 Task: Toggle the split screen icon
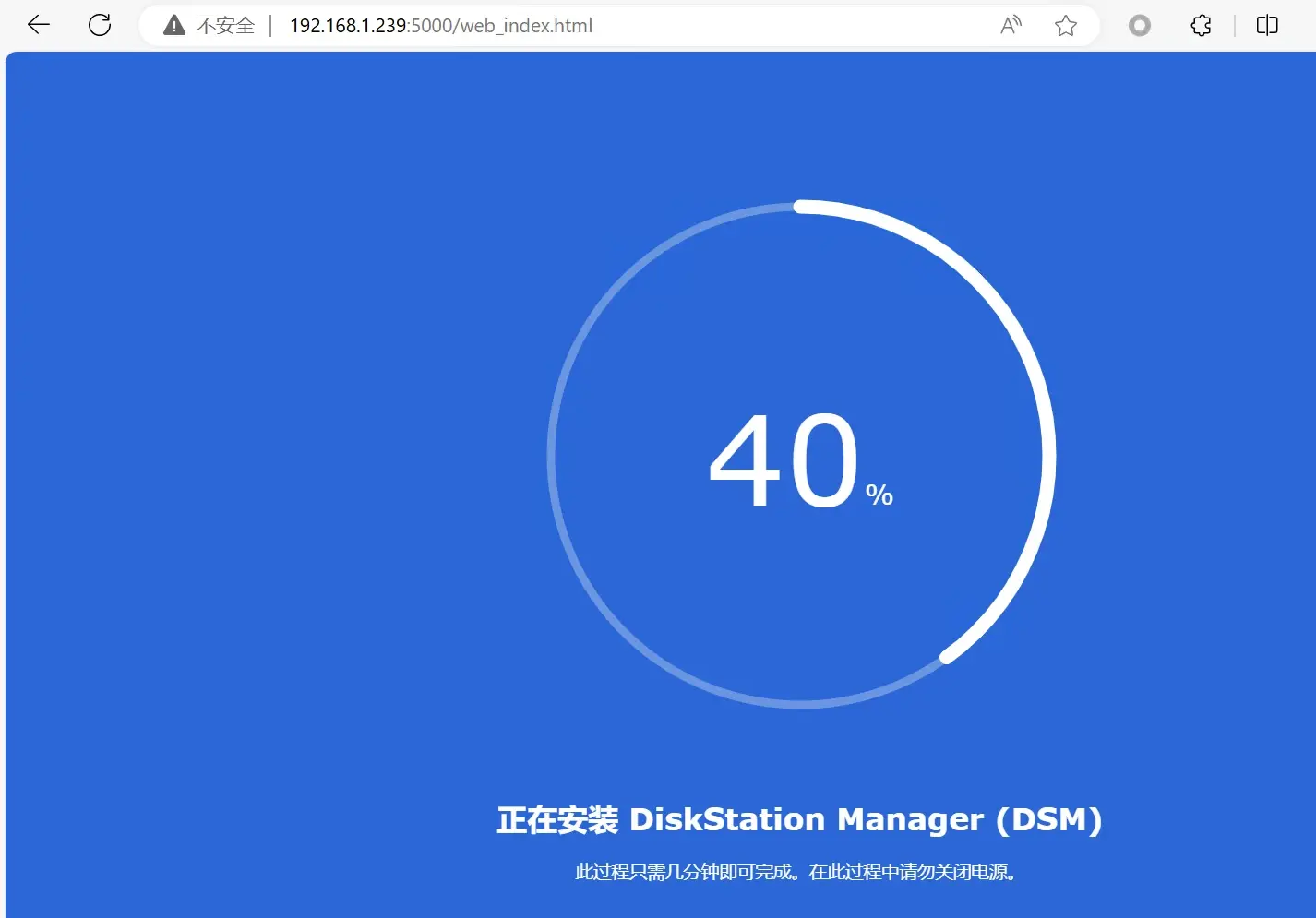click(1267, 26)
